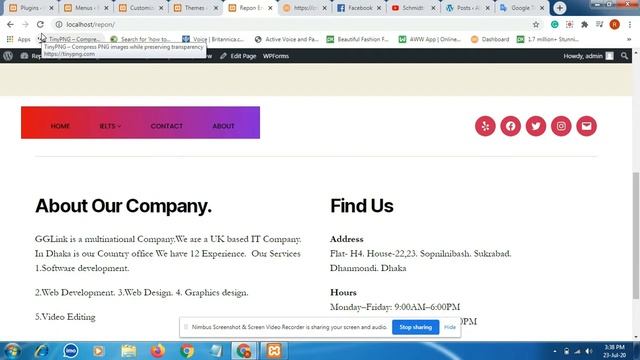This screenshot has height=360, width=640.
Task: Reload the page with refresh icon
Action: coord(40,24)
